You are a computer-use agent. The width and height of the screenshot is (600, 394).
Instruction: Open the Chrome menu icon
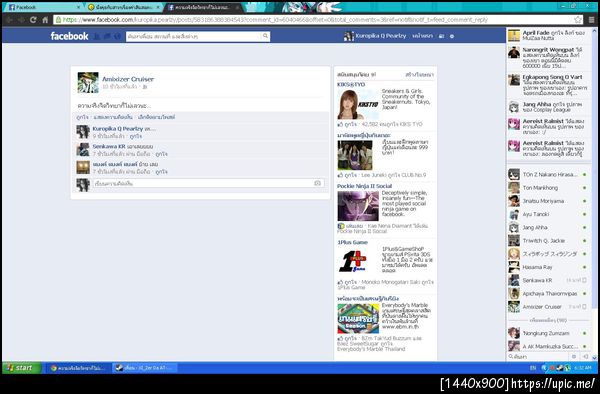click(x=592, y=20)
